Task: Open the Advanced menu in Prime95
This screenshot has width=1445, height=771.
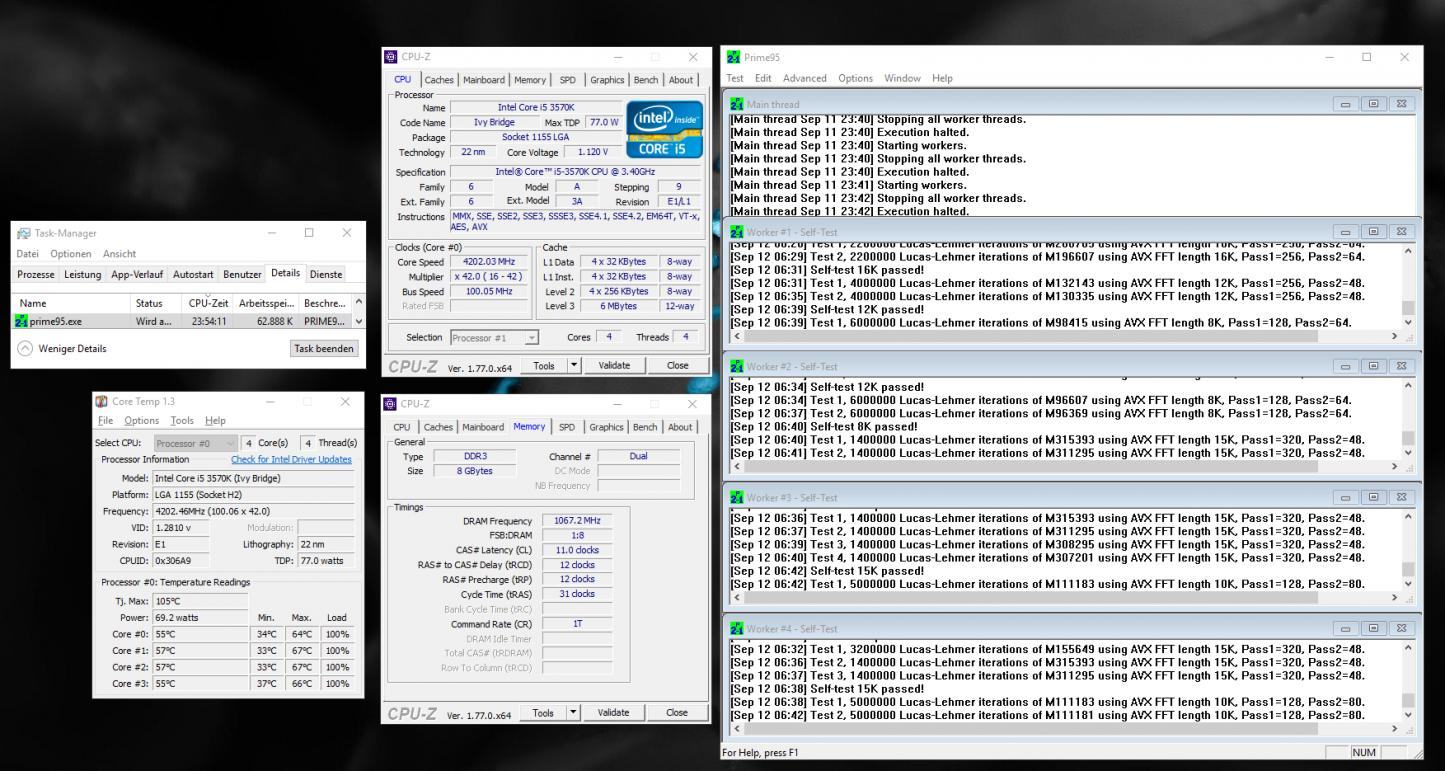Action: tap(805, 78)
